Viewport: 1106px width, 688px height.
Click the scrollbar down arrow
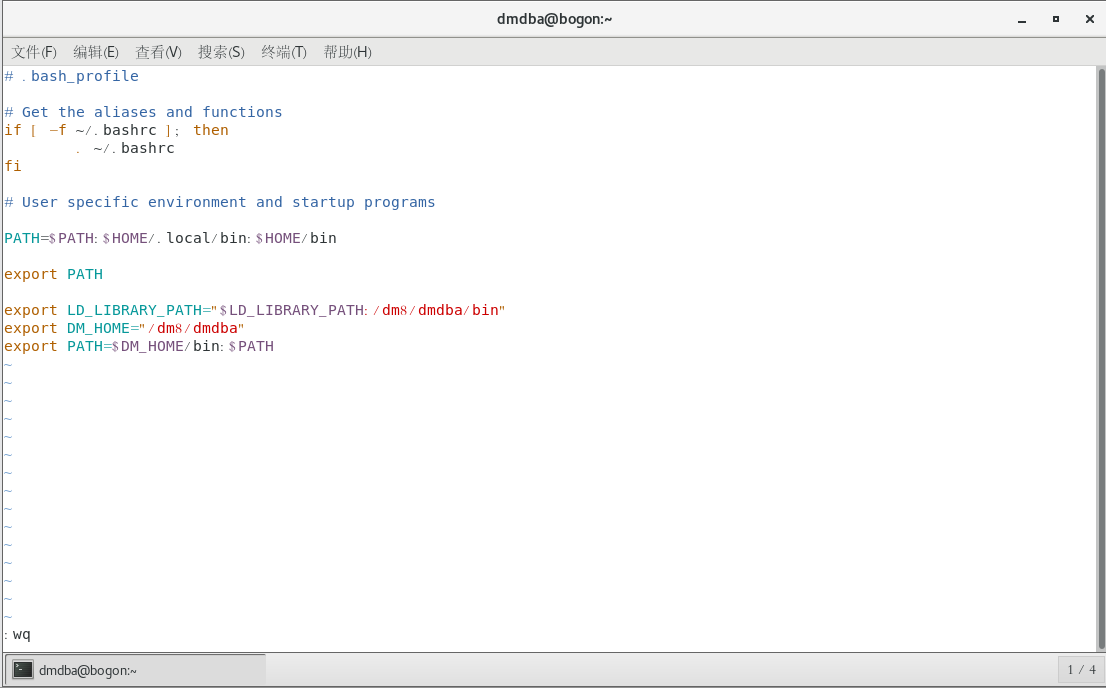point(1099,644)
